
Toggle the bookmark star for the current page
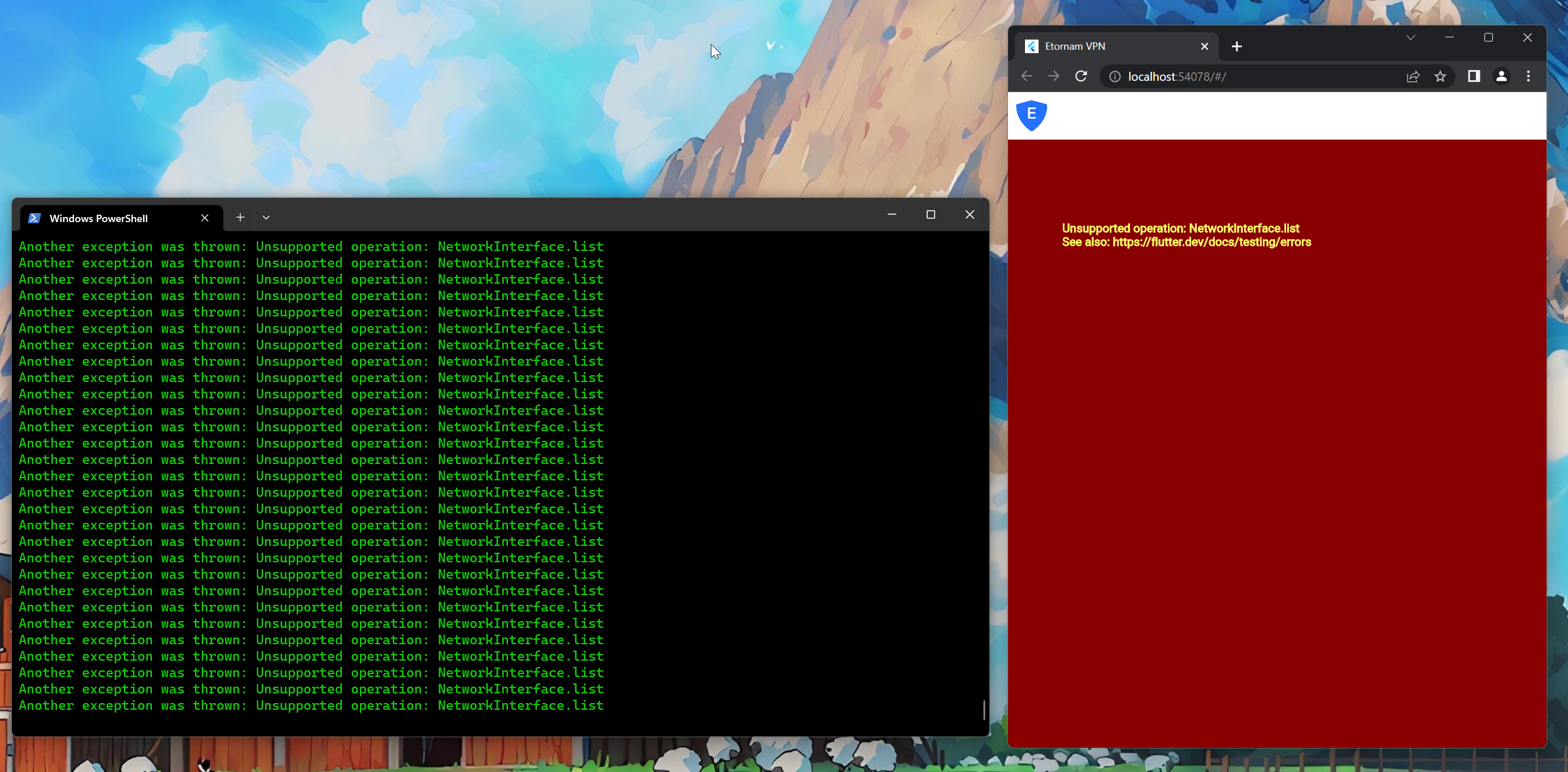point(1441,76)
